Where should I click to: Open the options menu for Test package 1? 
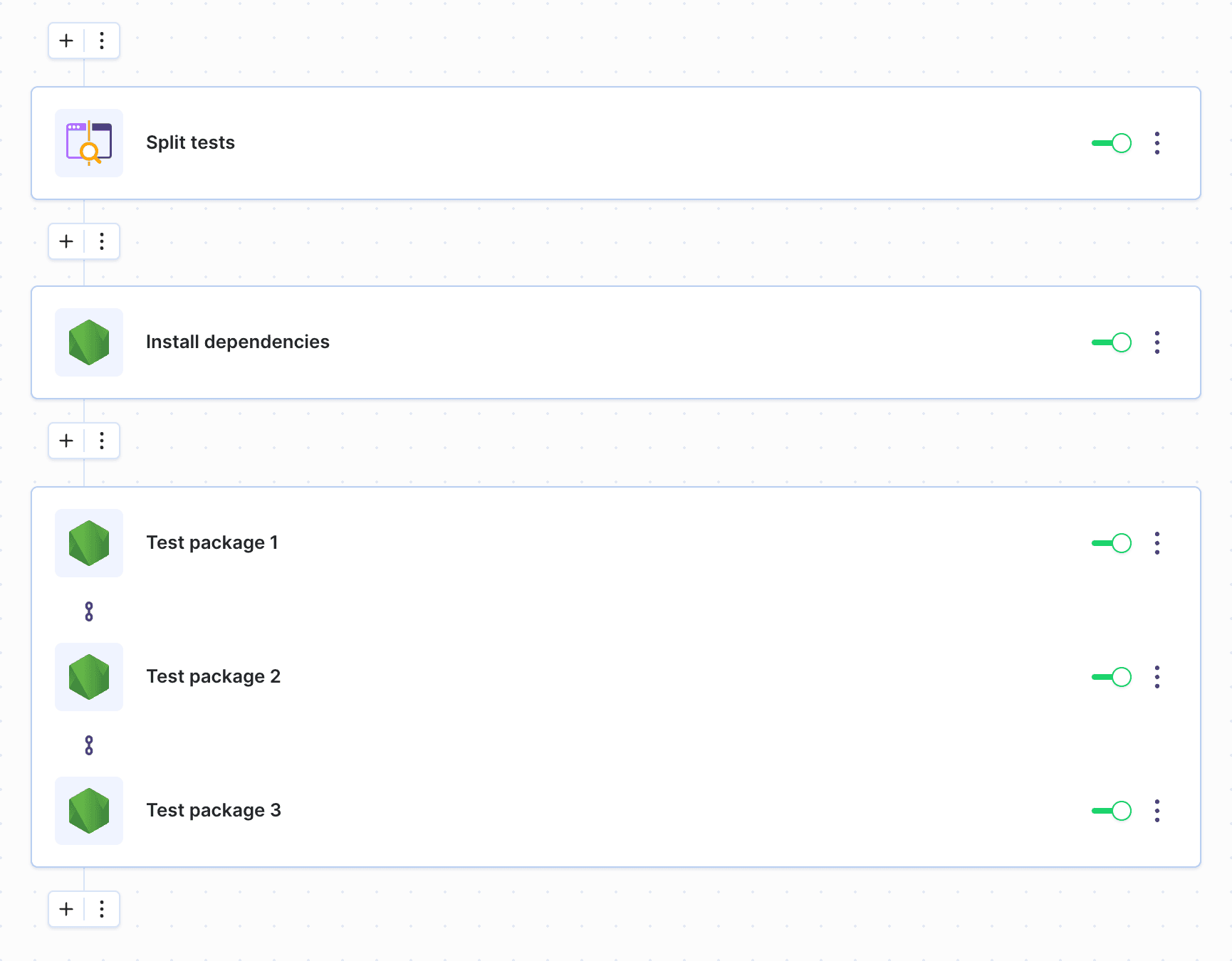1157,543
